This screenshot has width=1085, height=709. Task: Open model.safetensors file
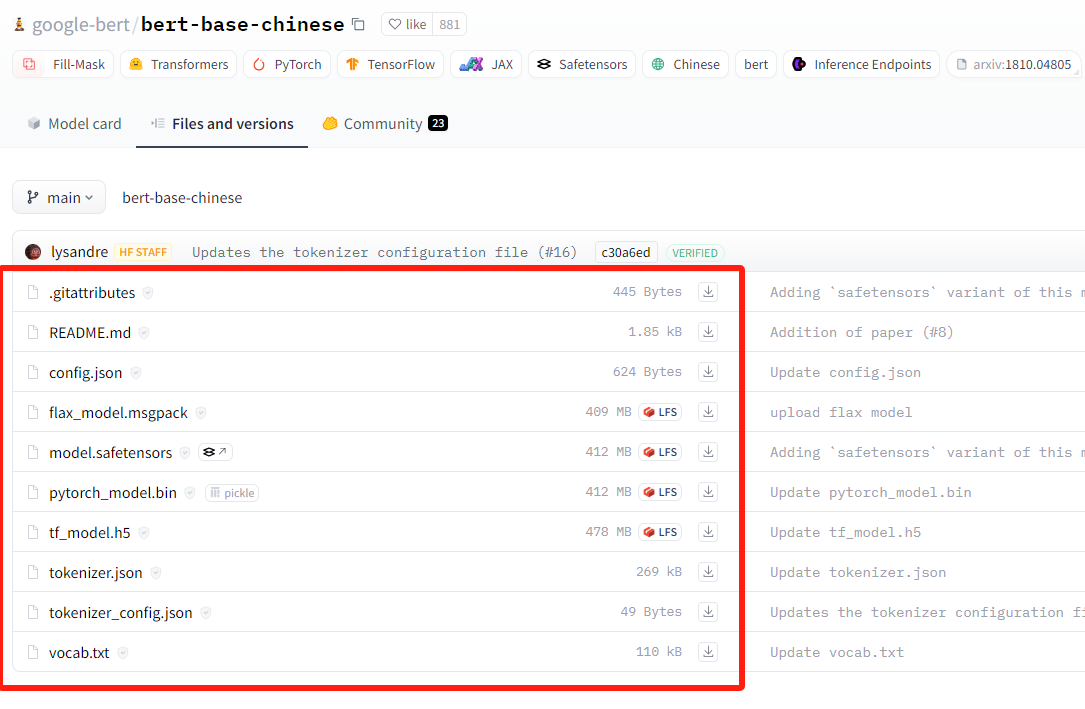click(111, 453)
